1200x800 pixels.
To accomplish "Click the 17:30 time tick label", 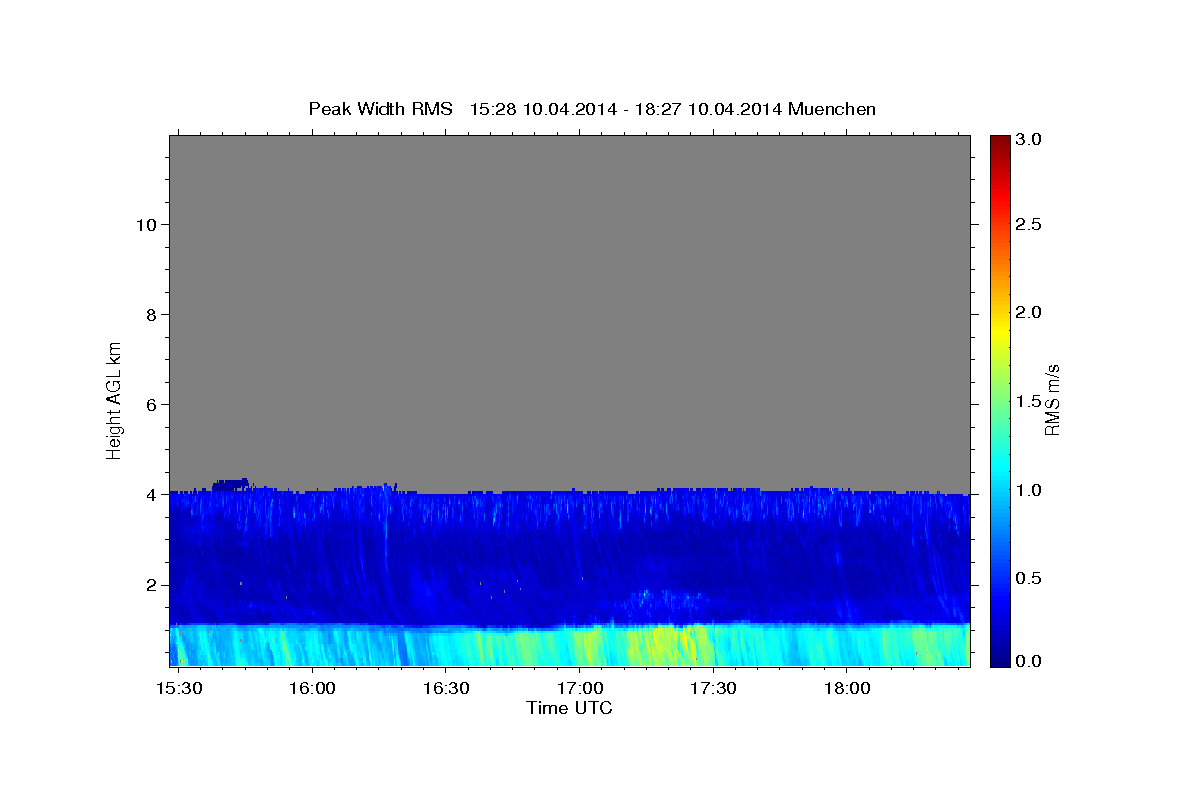I will tap(714, 688).
